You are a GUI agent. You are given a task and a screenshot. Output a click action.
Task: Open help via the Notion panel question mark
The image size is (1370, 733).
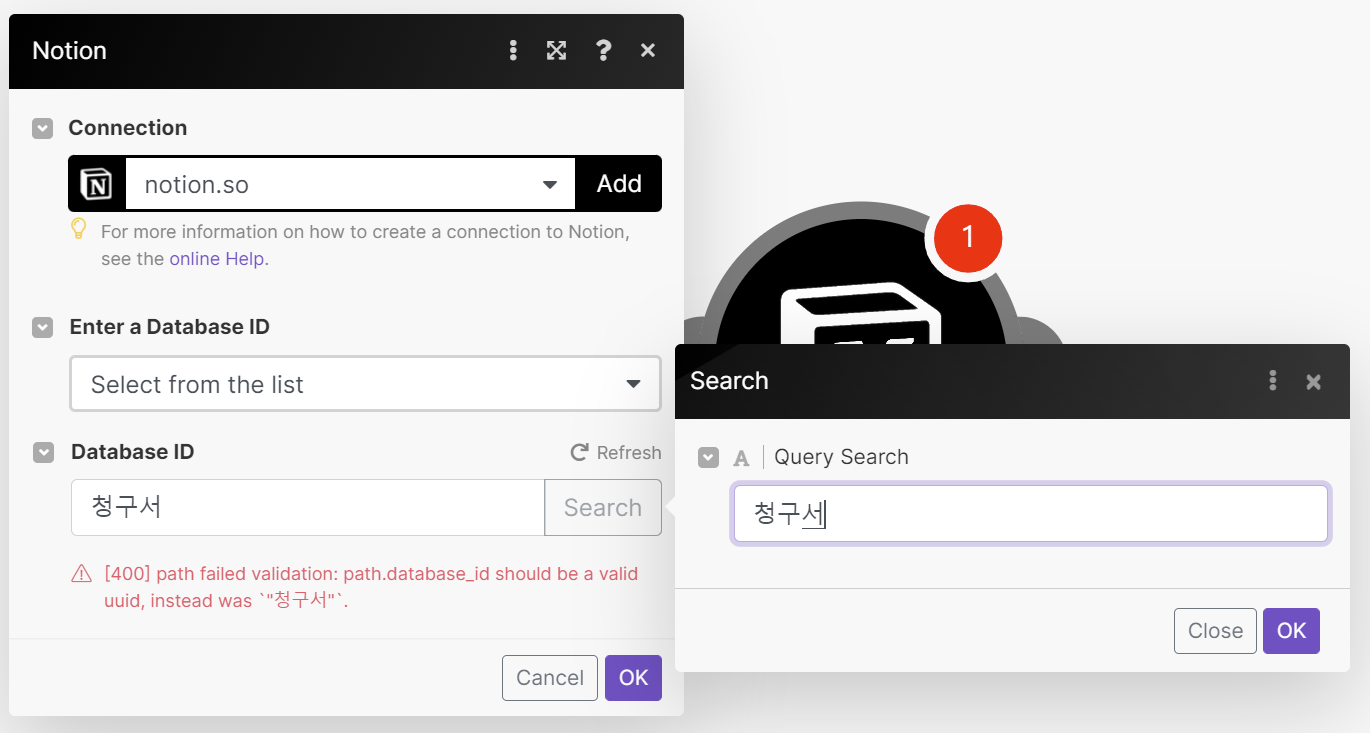point(603,50)
